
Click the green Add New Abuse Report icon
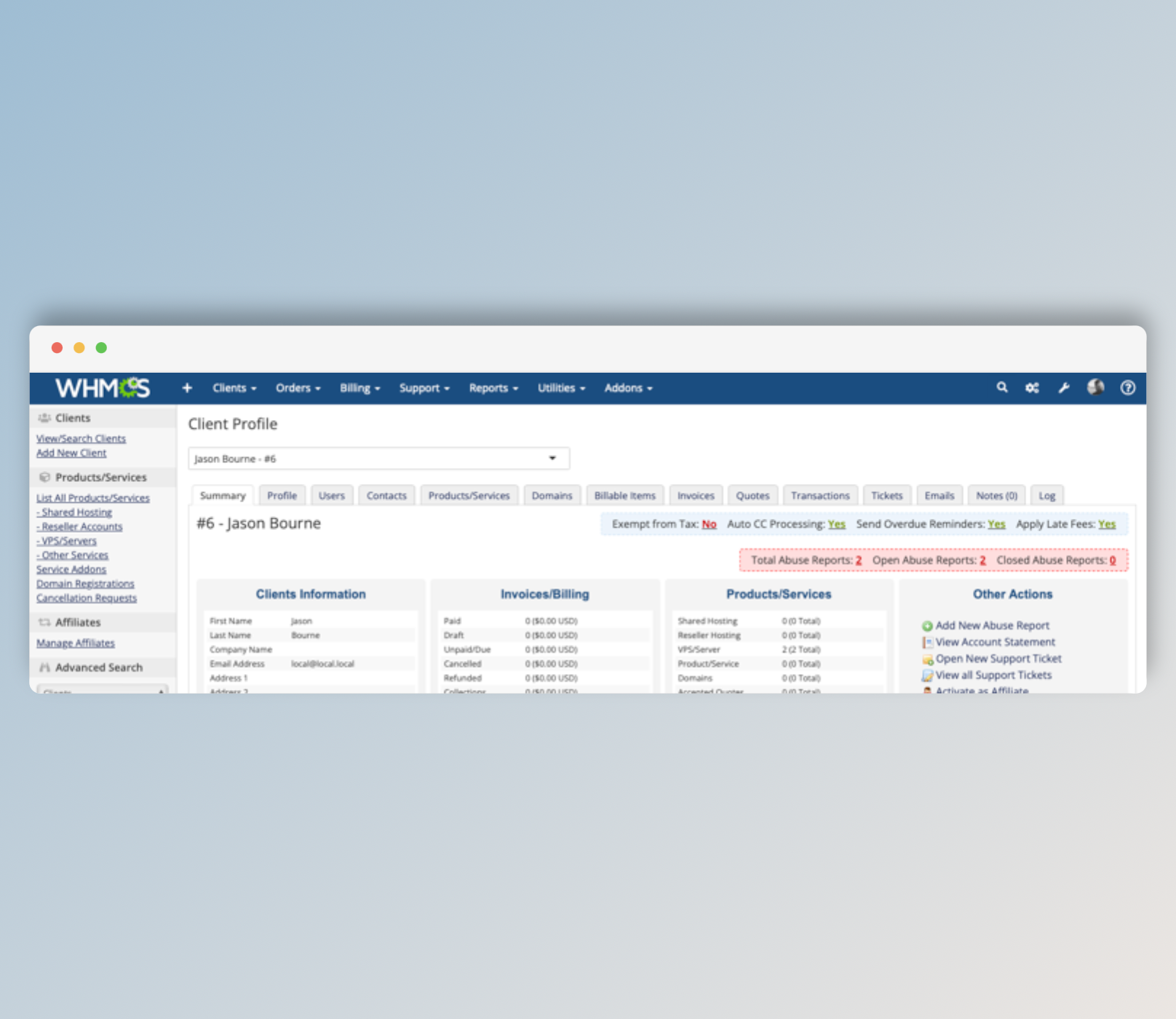927,626
